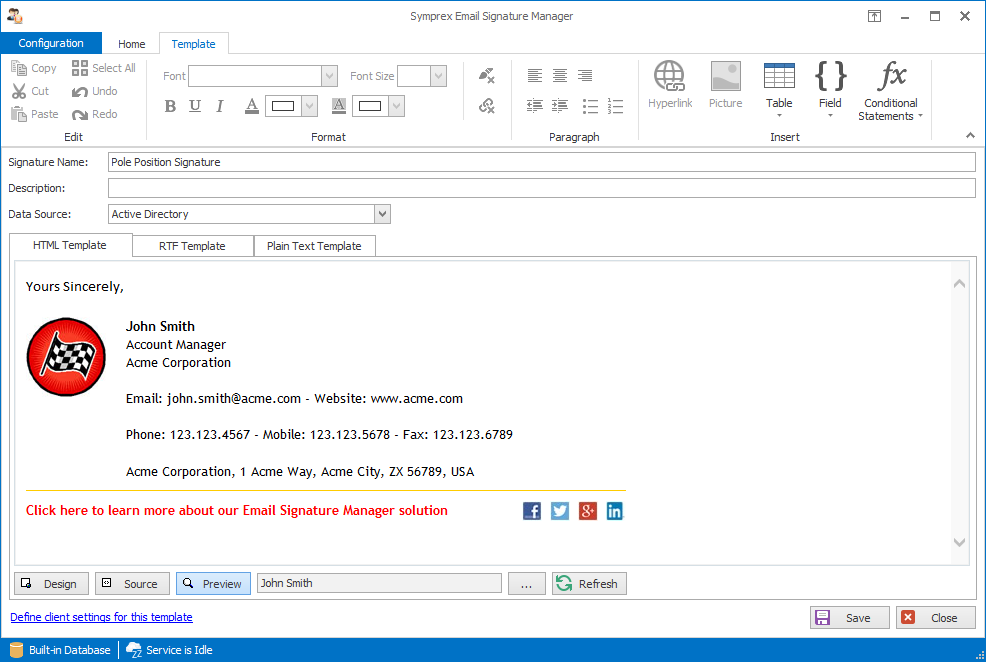Click the font color A icon
986x662 pixels.
pos(252,106)
